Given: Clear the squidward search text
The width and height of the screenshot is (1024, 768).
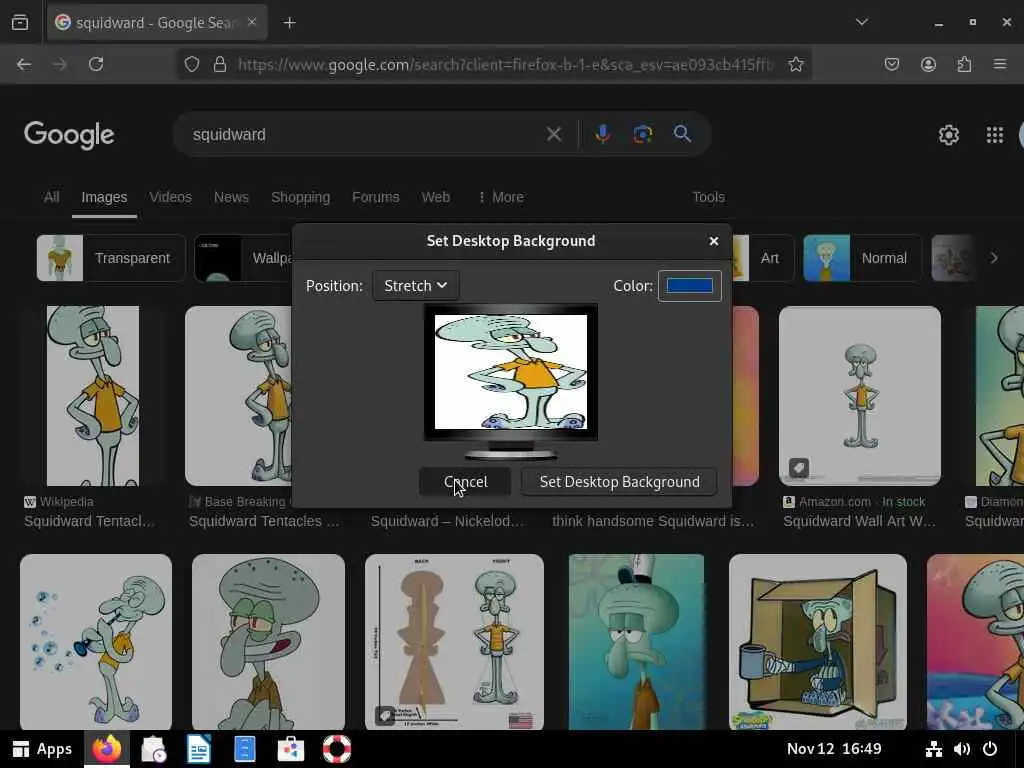Looking at the screenshot, I should pyautogui.click(x=554, y=135).
